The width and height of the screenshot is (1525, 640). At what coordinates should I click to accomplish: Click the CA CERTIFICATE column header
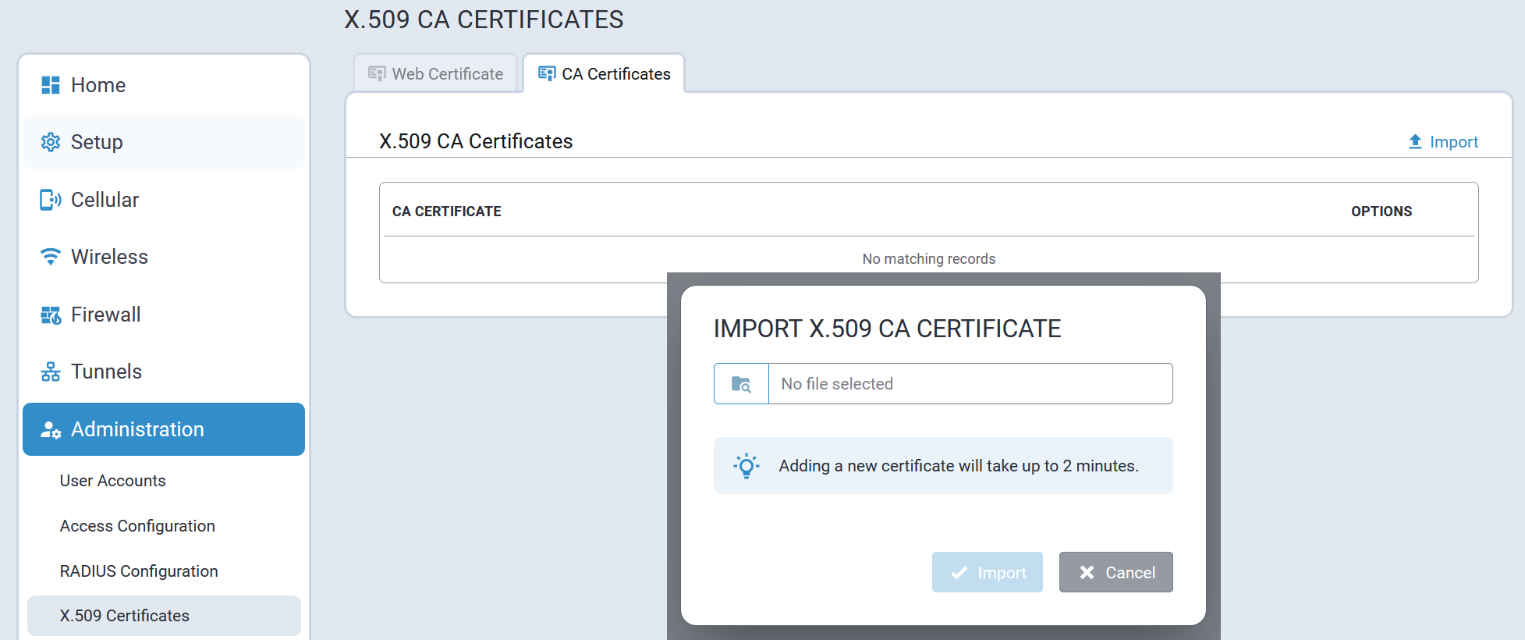click(x=447, y=211)
